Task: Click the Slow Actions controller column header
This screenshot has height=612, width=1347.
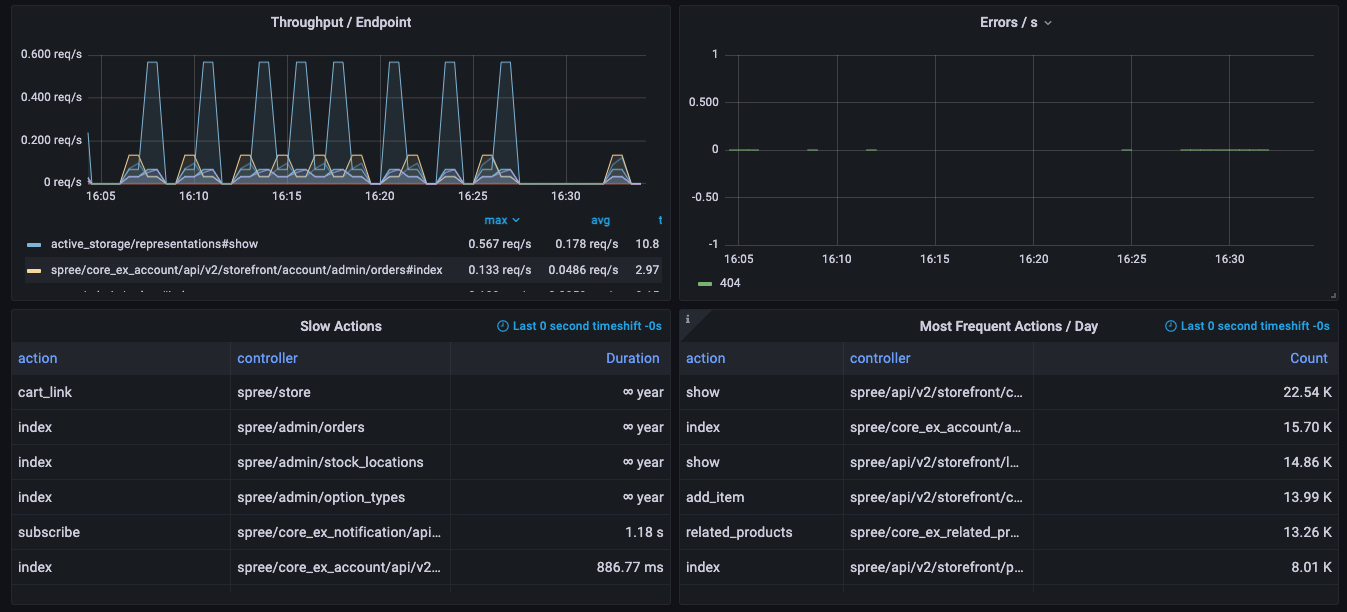Action: tap(267, 358)
